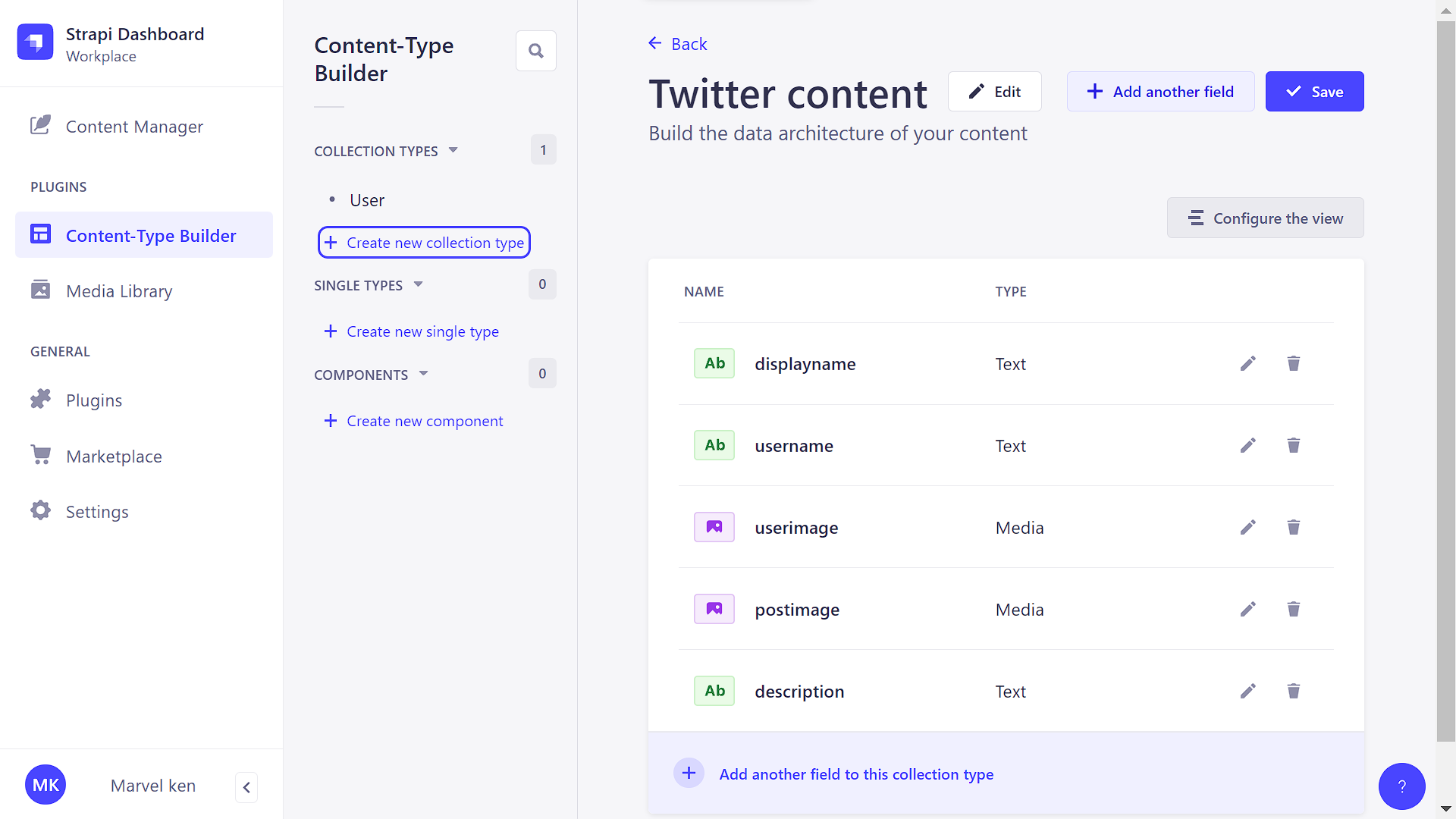
Task: Click the displayname text type icon
Action: tap(714, 363)
